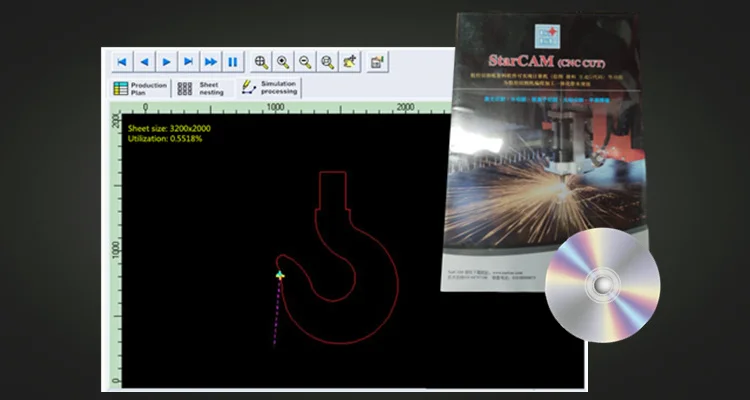Select the Simulation processing tab
Screen dimensions: 750x400
tap(268, 88)
